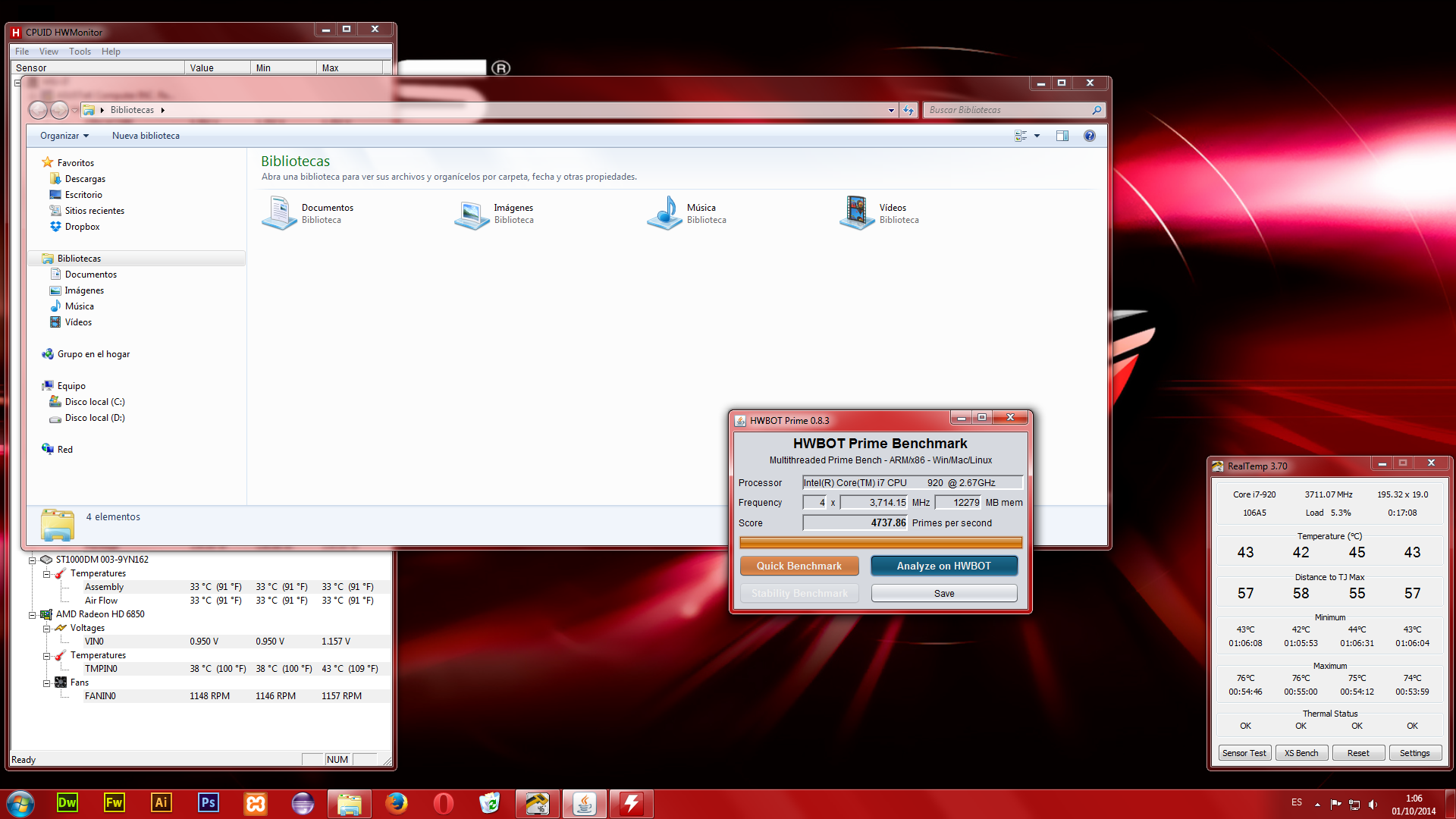Click Save in HWBOT Prime

click(x=944, y=593)
